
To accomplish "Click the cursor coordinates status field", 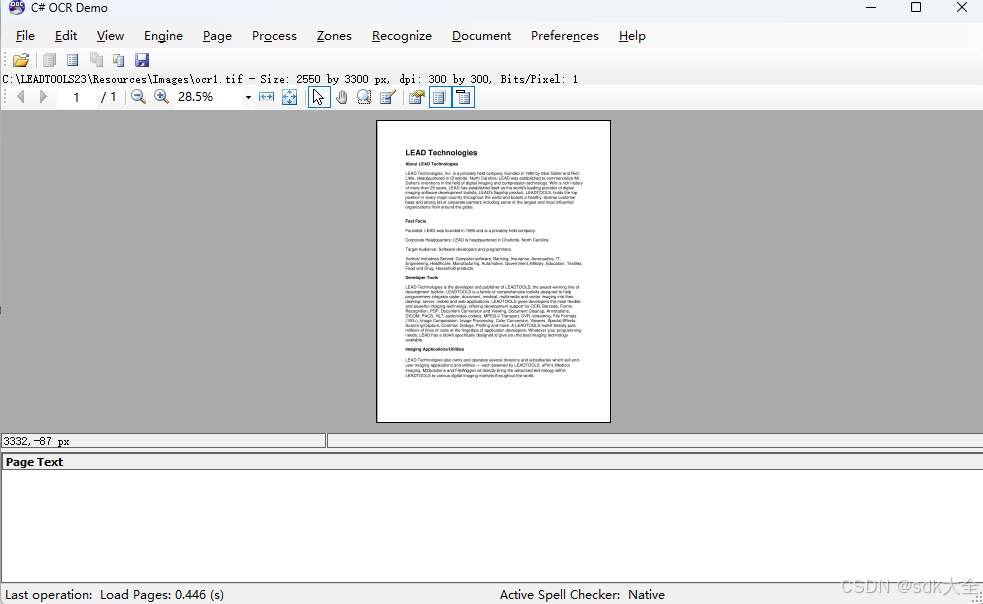I will tap(163, 441).
